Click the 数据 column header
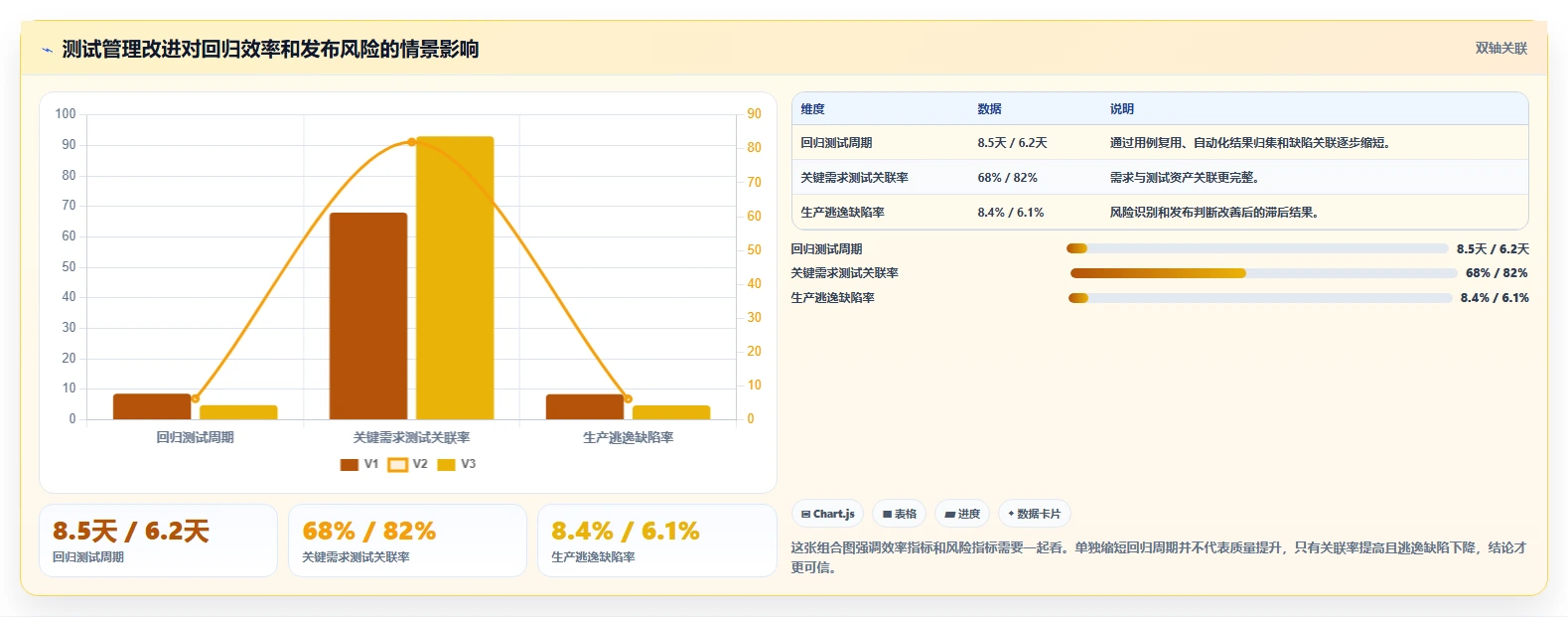Screen dimensions: 1568x617 point(989,109)
